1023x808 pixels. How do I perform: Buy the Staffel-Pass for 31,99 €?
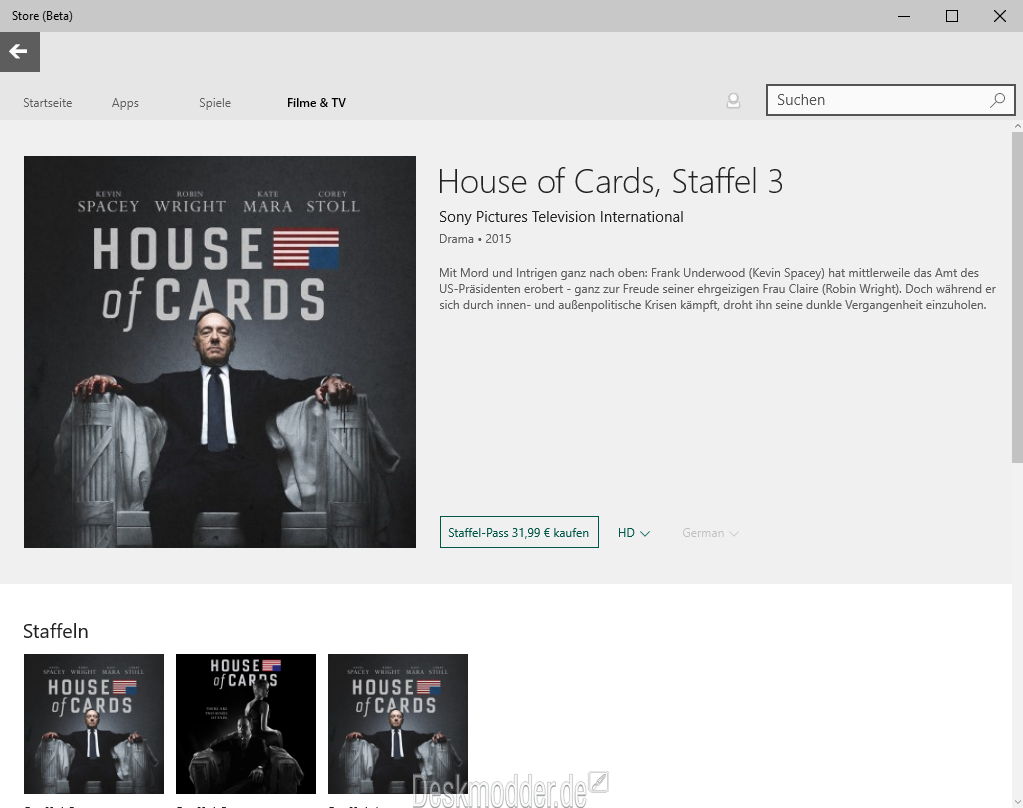519,533
